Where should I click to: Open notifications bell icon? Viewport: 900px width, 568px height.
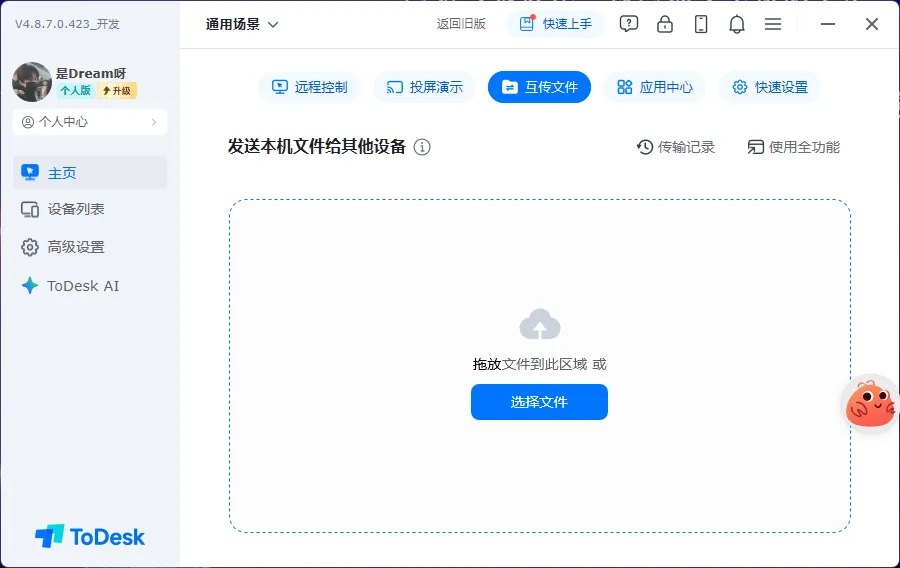pyautogui.click(x=737, y=24)
